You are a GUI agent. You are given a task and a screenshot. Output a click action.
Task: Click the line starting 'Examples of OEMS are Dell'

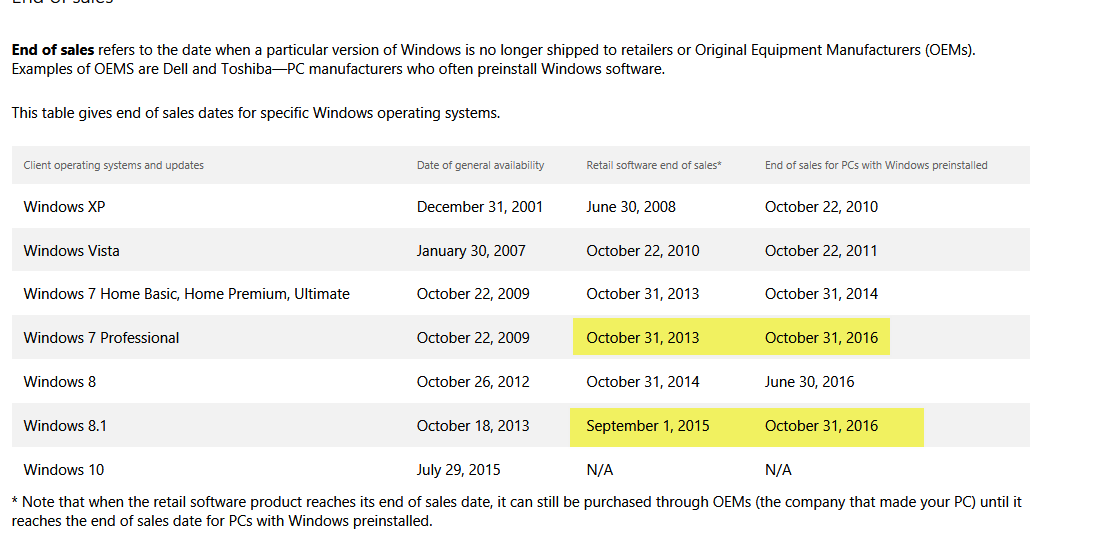coord(338,69)
